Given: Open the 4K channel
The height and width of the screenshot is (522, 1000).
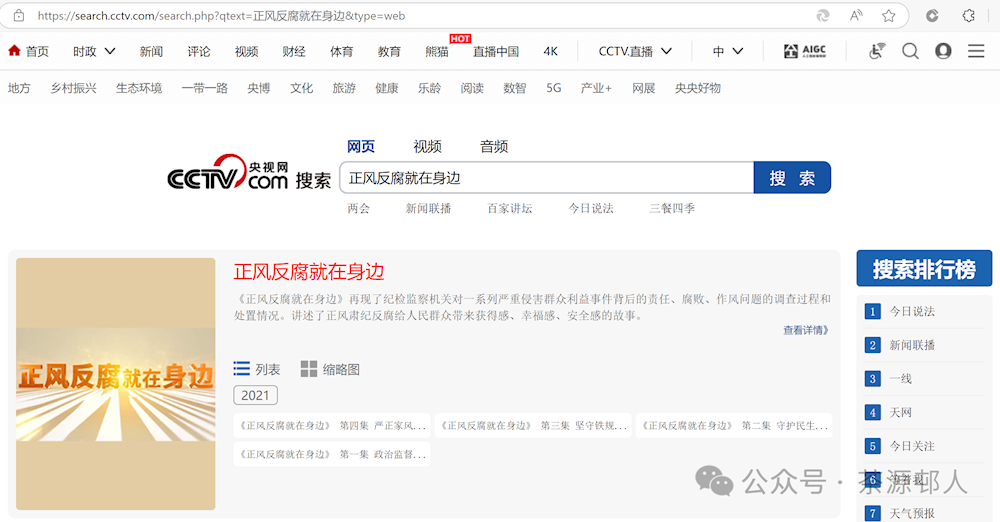Looking at the screenshot, I should (x=550, y=51).
